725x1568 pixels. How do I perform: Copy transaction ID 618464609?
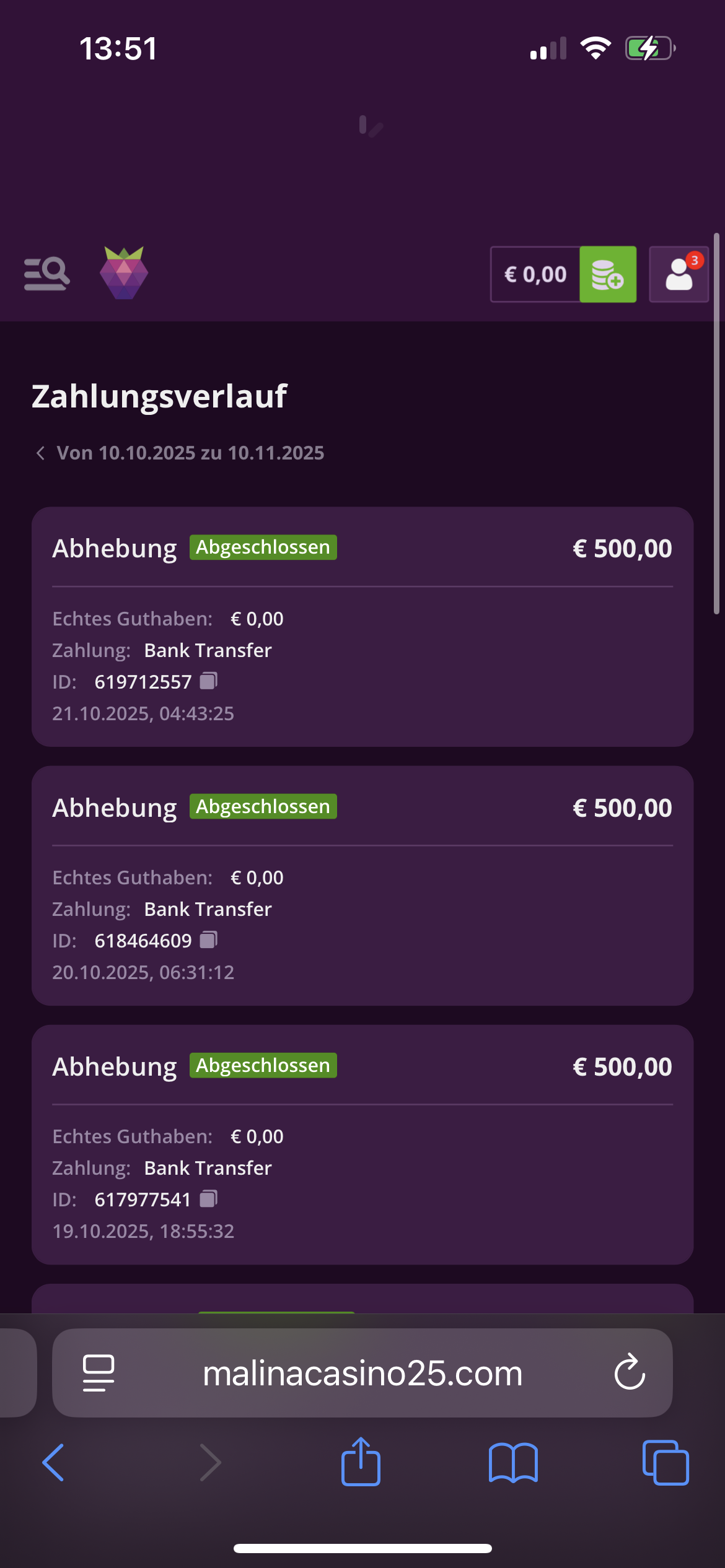[209, 940]
